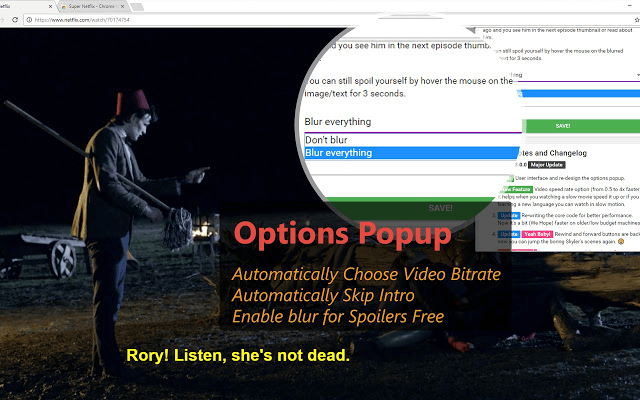Click text 'Re-writing the core code for better performance.'

[577, 215]
